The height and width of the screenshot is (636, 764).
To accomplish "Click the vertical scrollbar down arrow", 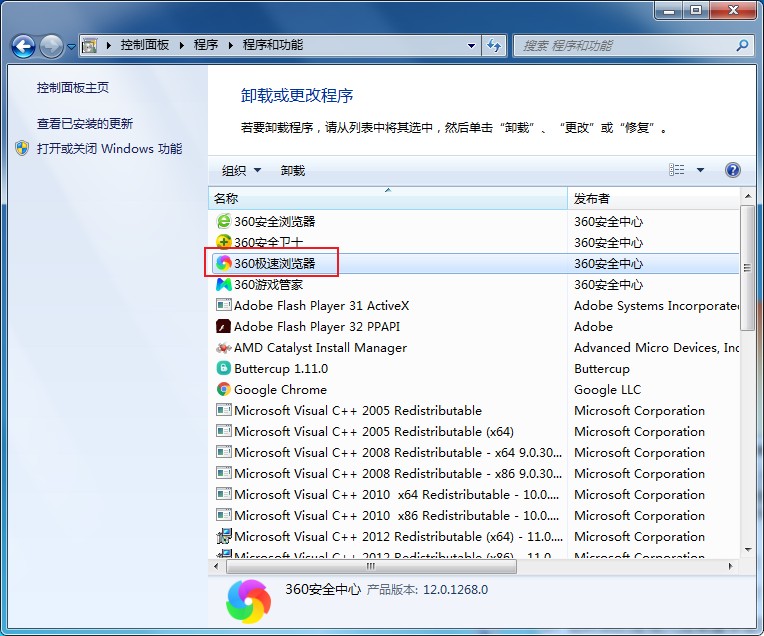I will point(748,550).
